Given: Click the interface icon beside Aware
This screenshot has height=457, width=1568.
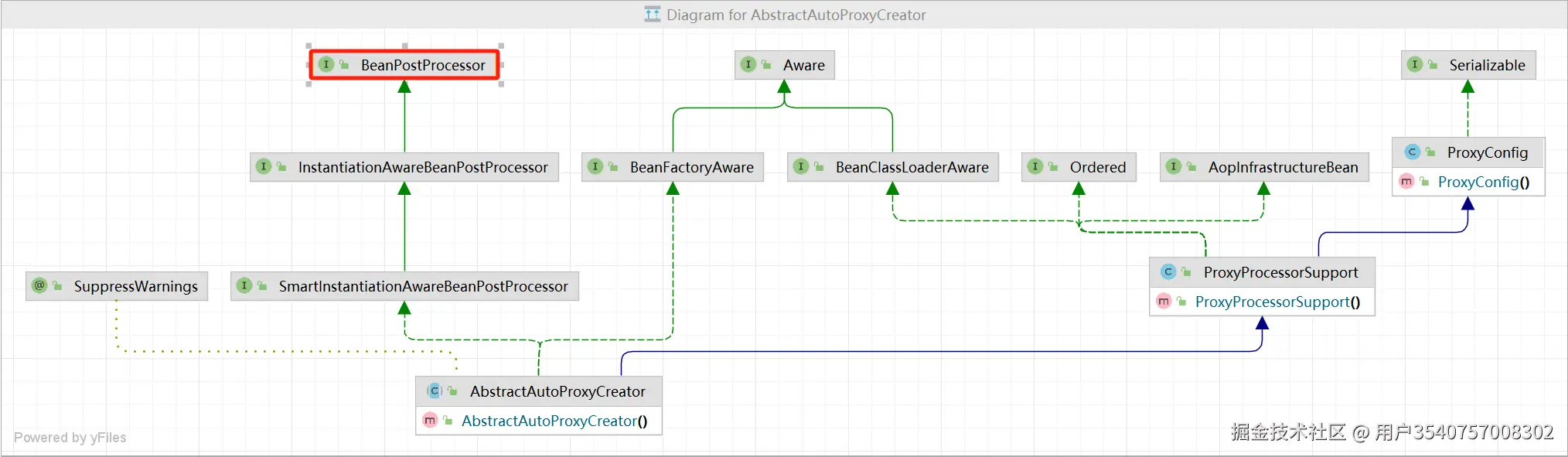Looking at the screenshot, I should [x=748, y=65].
